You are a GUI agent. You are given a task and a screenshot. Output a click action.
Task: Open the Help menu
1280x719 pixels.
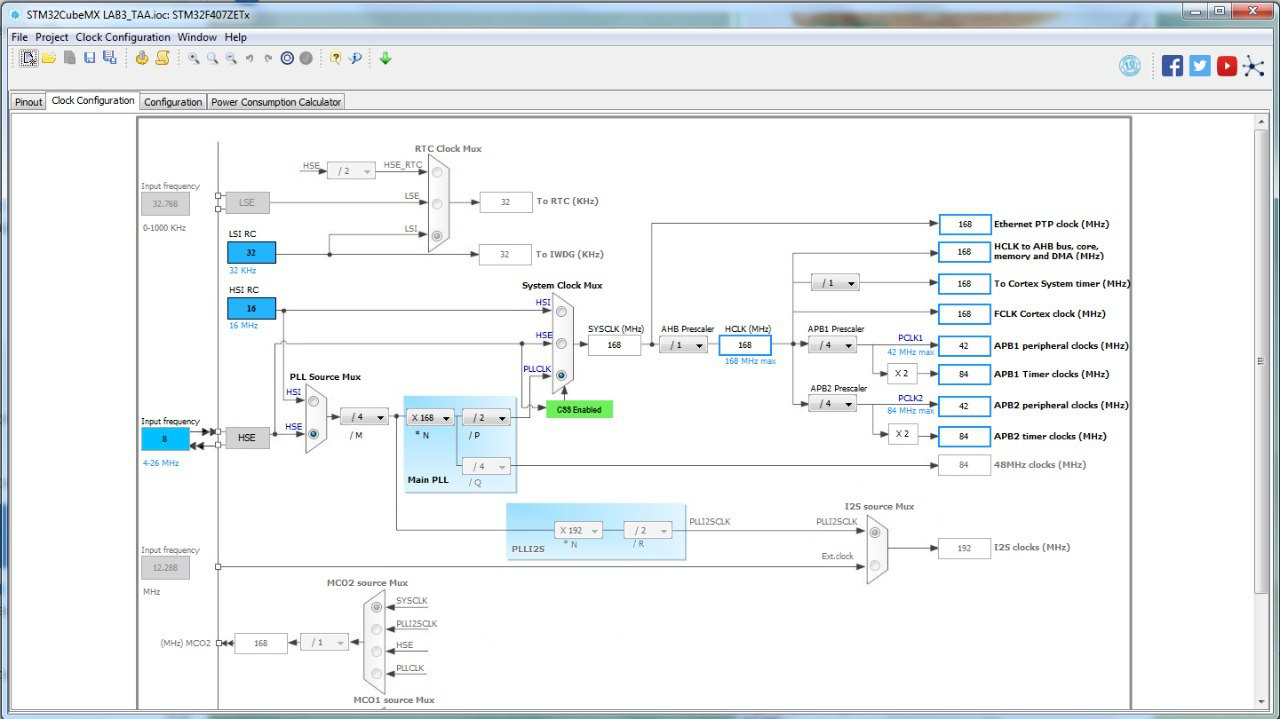tap(235, 37)
